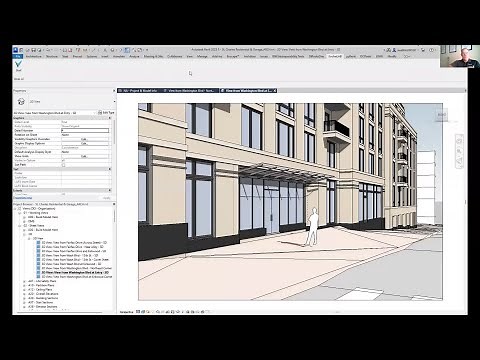Collapse the Graphics section in Properties
The height and width of the screenshot is (360, 480).
tap(110, 118)
